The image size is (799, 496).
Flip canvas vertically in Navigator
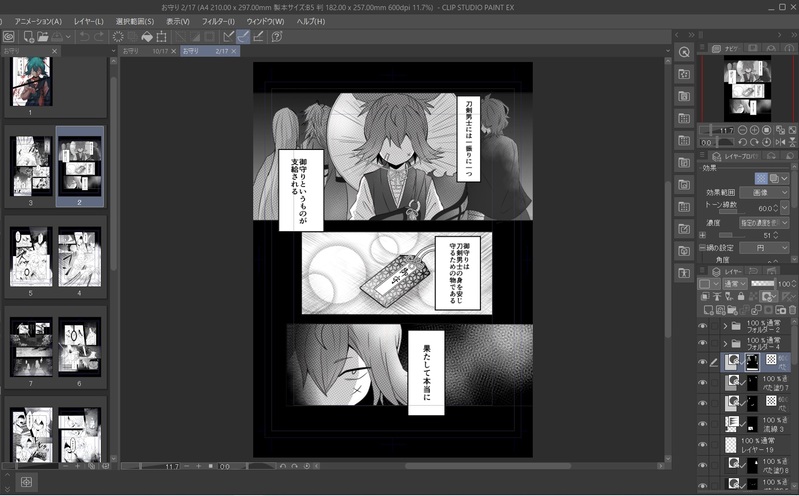pyautogui.click(x=792, y=143)
